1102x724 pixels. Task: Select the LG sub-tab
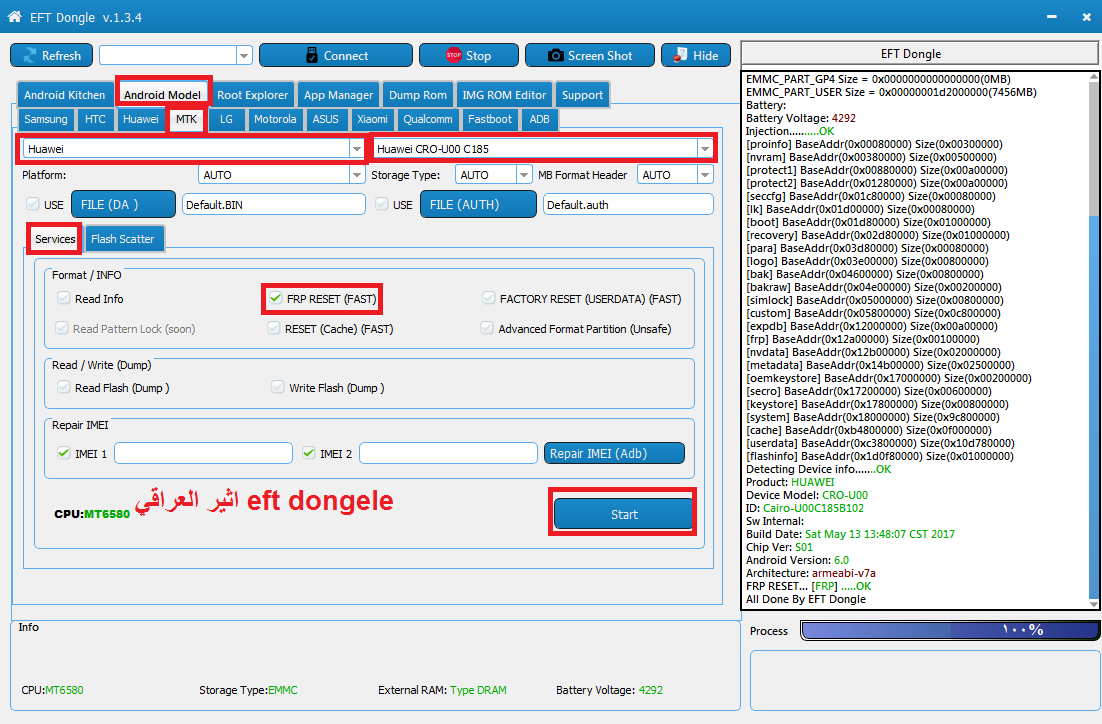[226, 119]
